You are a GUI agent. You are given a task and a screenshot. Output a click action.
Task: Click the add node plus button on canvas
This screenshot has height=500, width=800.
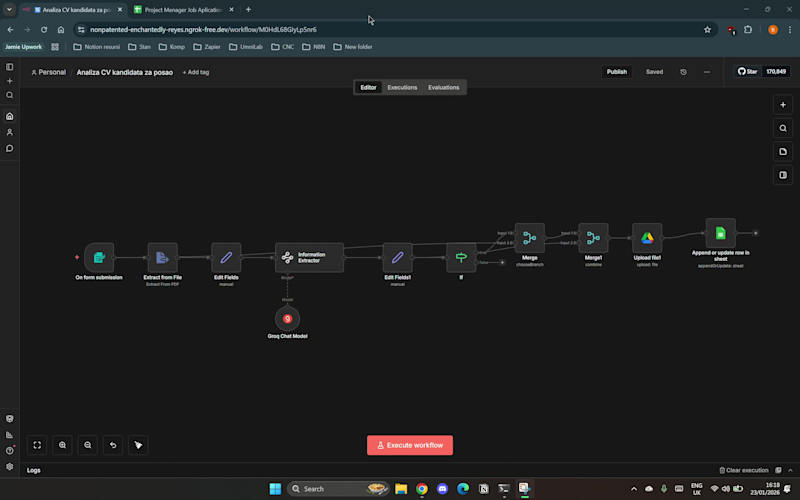pos(783,105)
